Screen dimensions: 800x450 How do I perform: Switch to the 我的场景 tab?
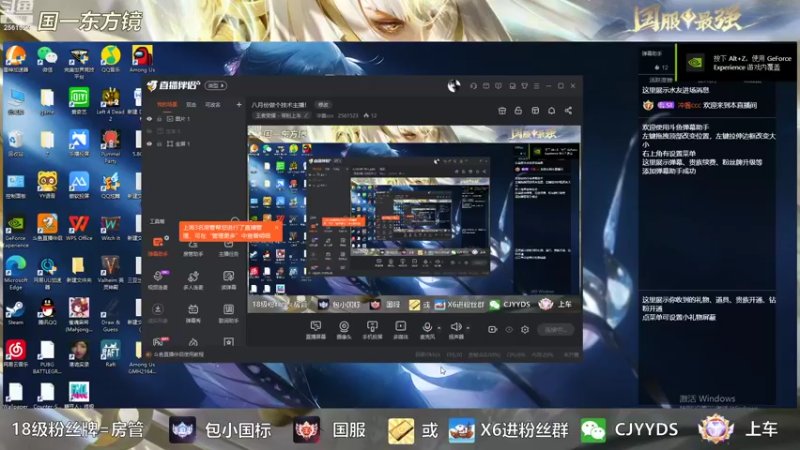[167, 105]
